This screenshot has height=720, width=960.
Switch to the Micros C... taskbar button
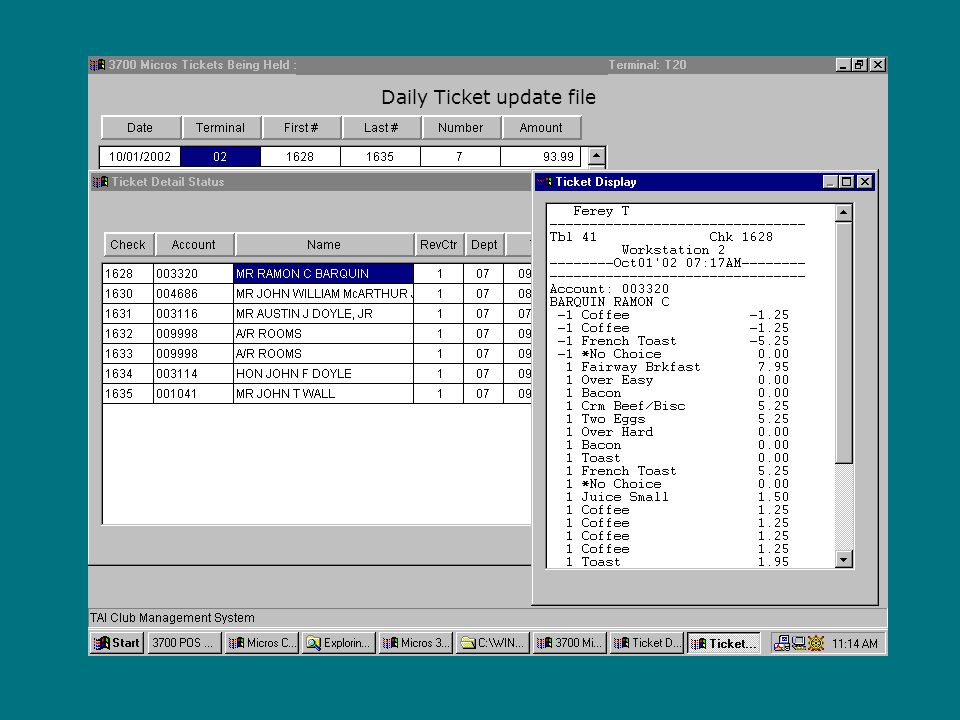262,643
